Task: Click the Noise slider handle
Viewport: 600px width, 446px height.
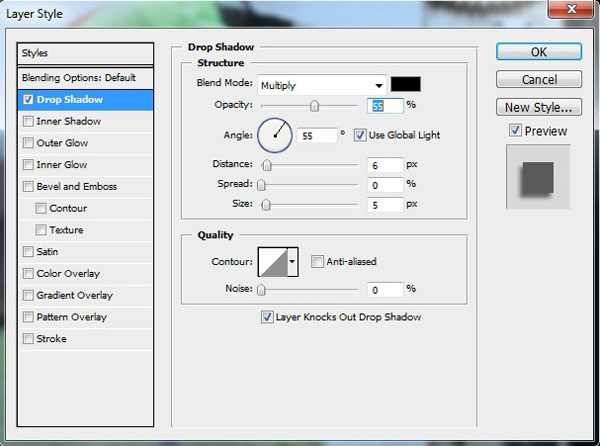Action: pos(261,290)
